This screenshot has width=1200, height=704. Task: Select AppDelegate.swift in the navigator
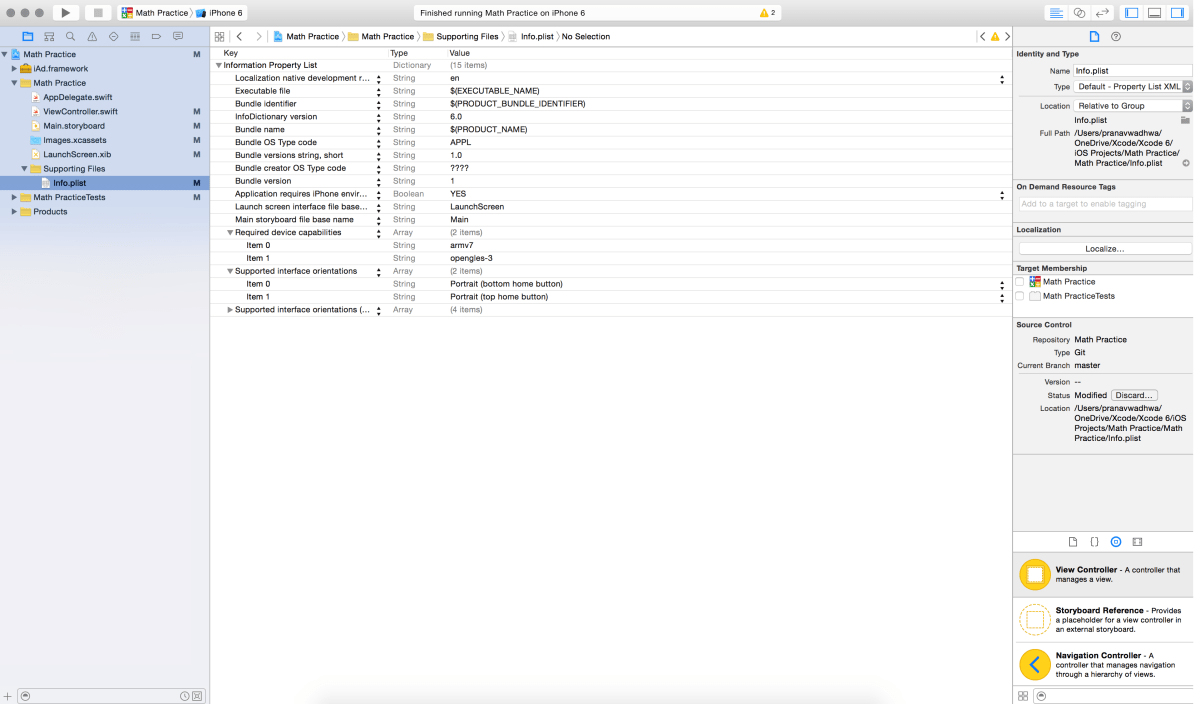click(77, 97)
